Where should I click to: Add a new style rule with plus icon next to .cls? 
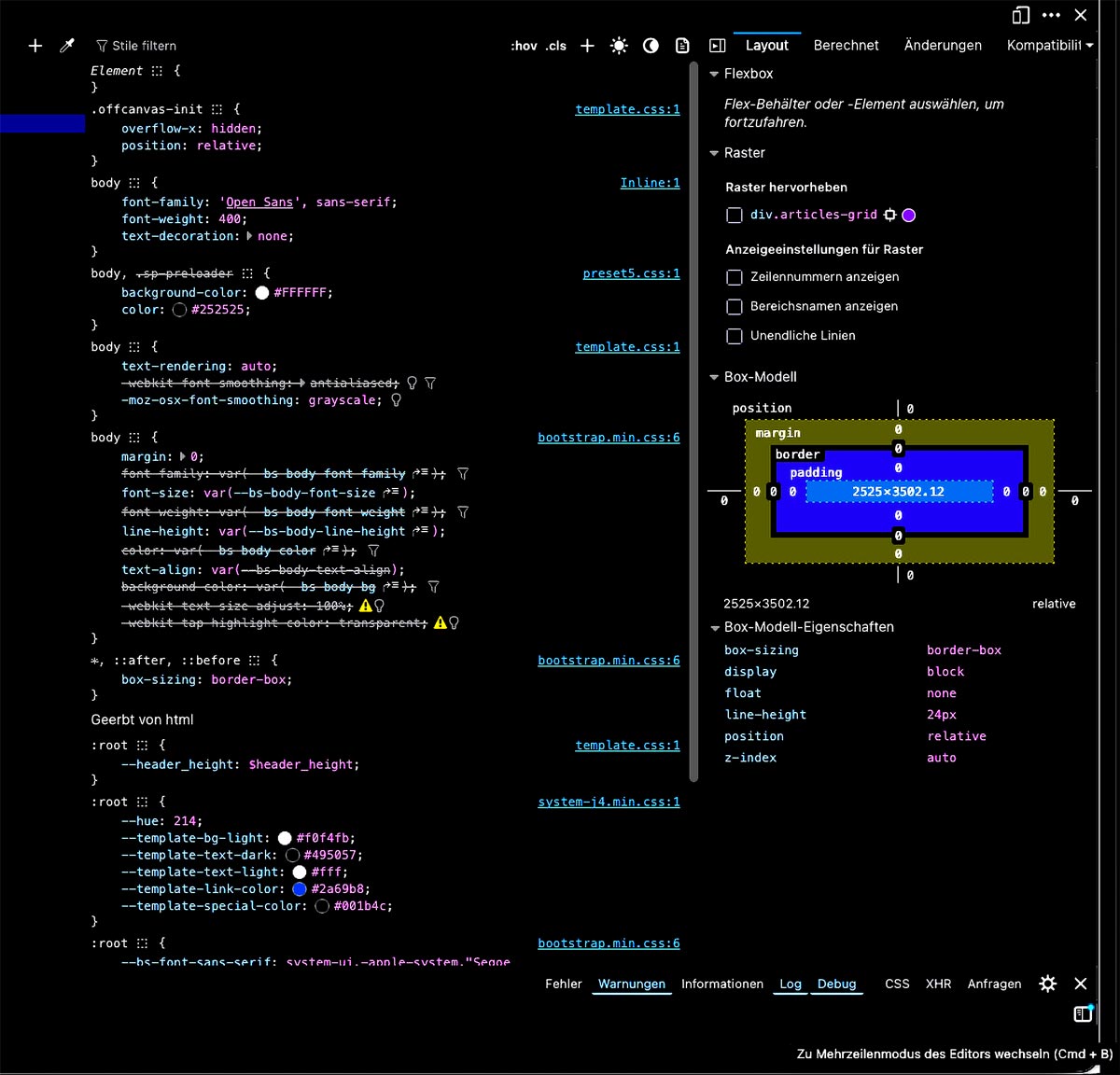[587, 45]
